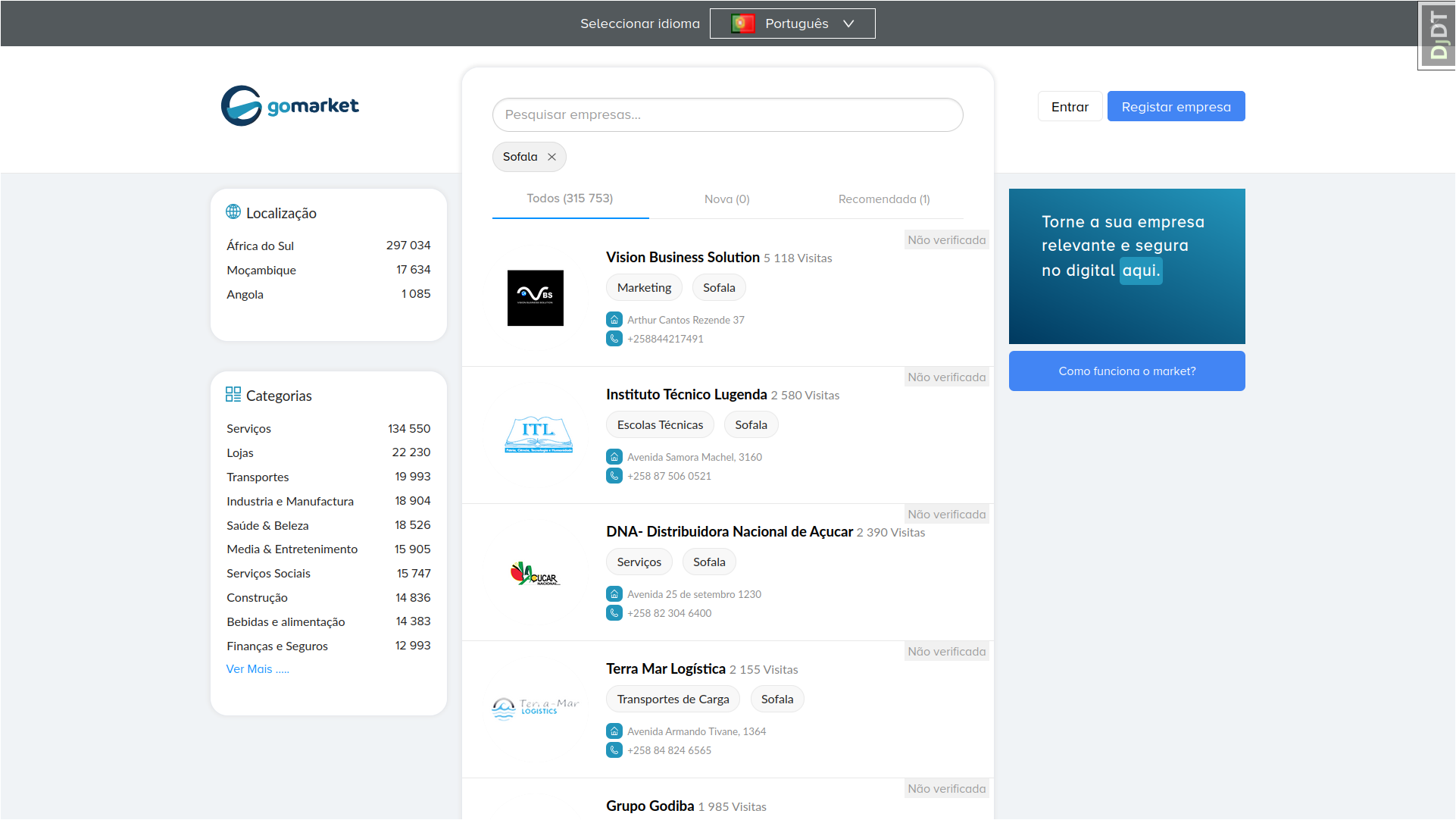Remove the Sofala filter chip
The height and width of the screenshot is (820, 1456).
tap(552, 157)
